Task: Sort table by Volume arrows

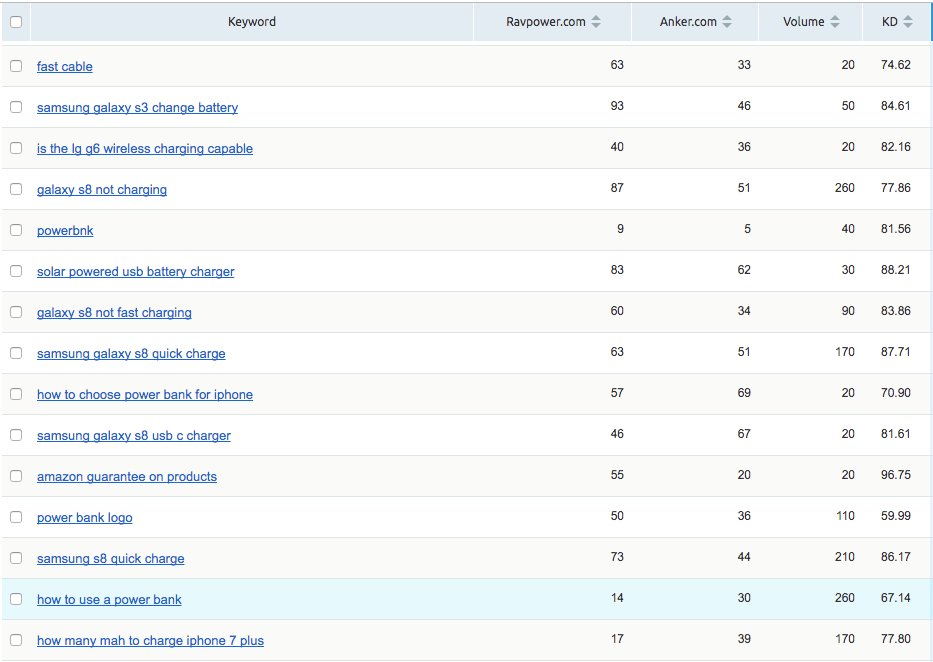Action: click(x=835, y=22)
